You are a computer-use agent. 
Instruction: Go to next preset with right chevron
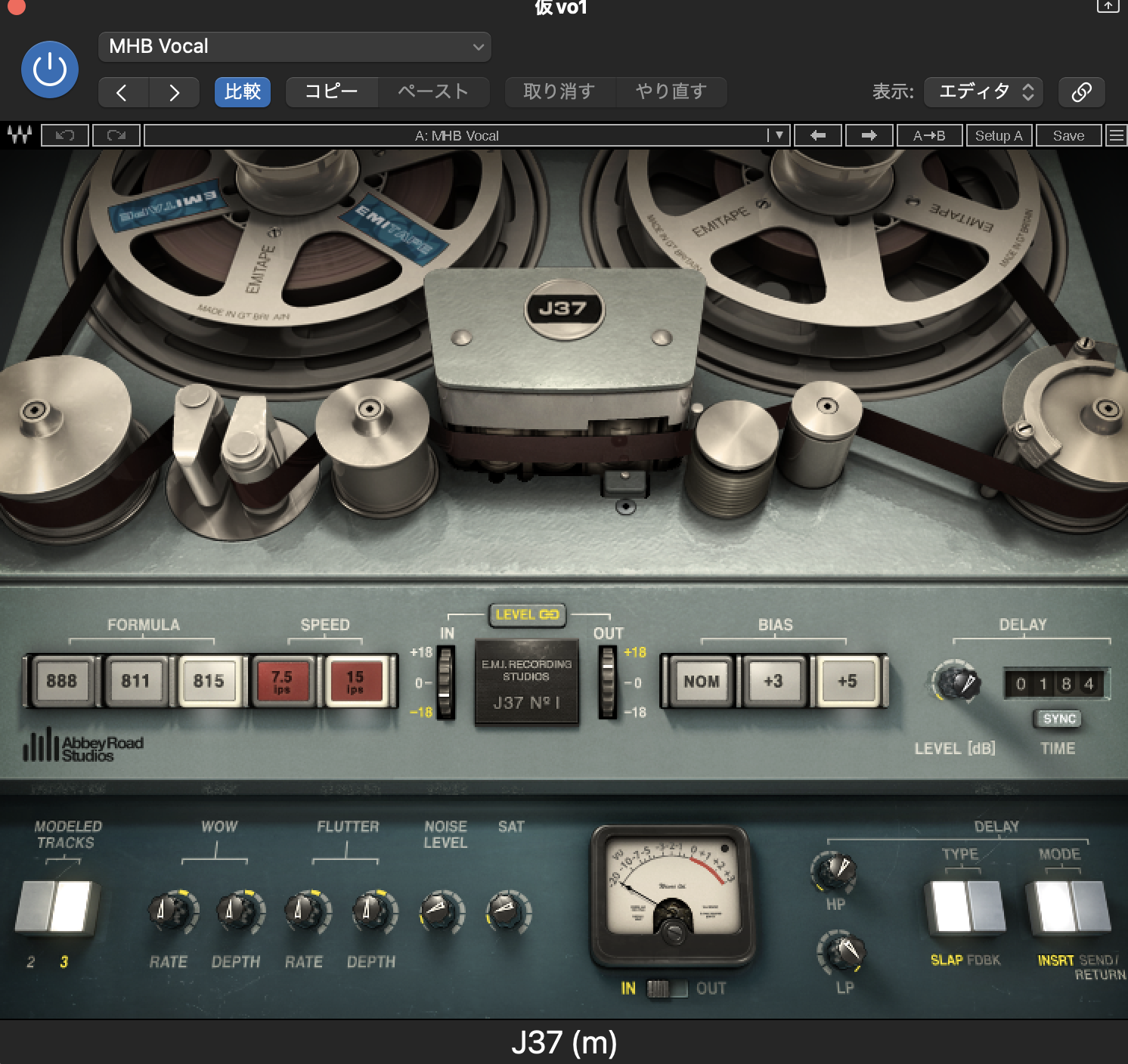(174, 92)
